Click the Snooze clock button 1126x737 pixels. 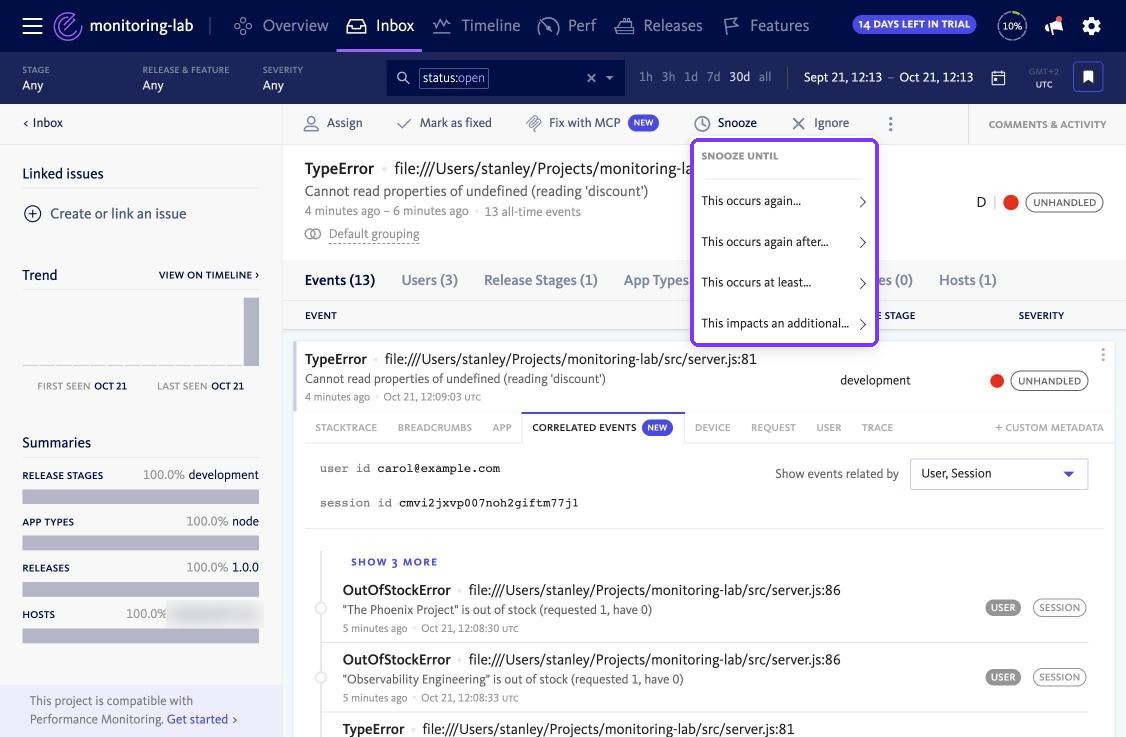click(725, 123)
